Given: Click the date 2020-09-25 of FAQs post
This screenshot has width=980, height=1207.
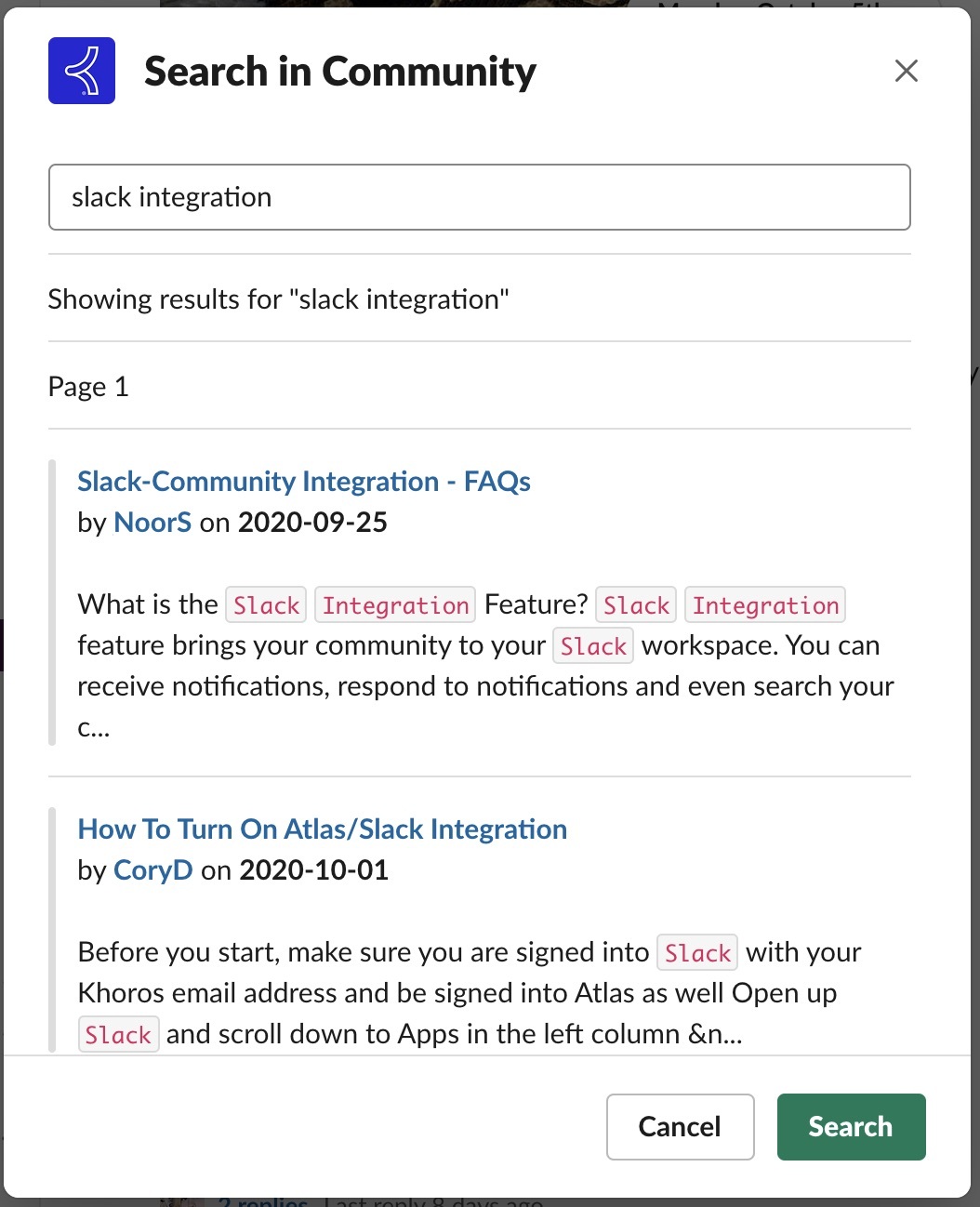Looking at the screenshot, I should click(x=312, y=523).
